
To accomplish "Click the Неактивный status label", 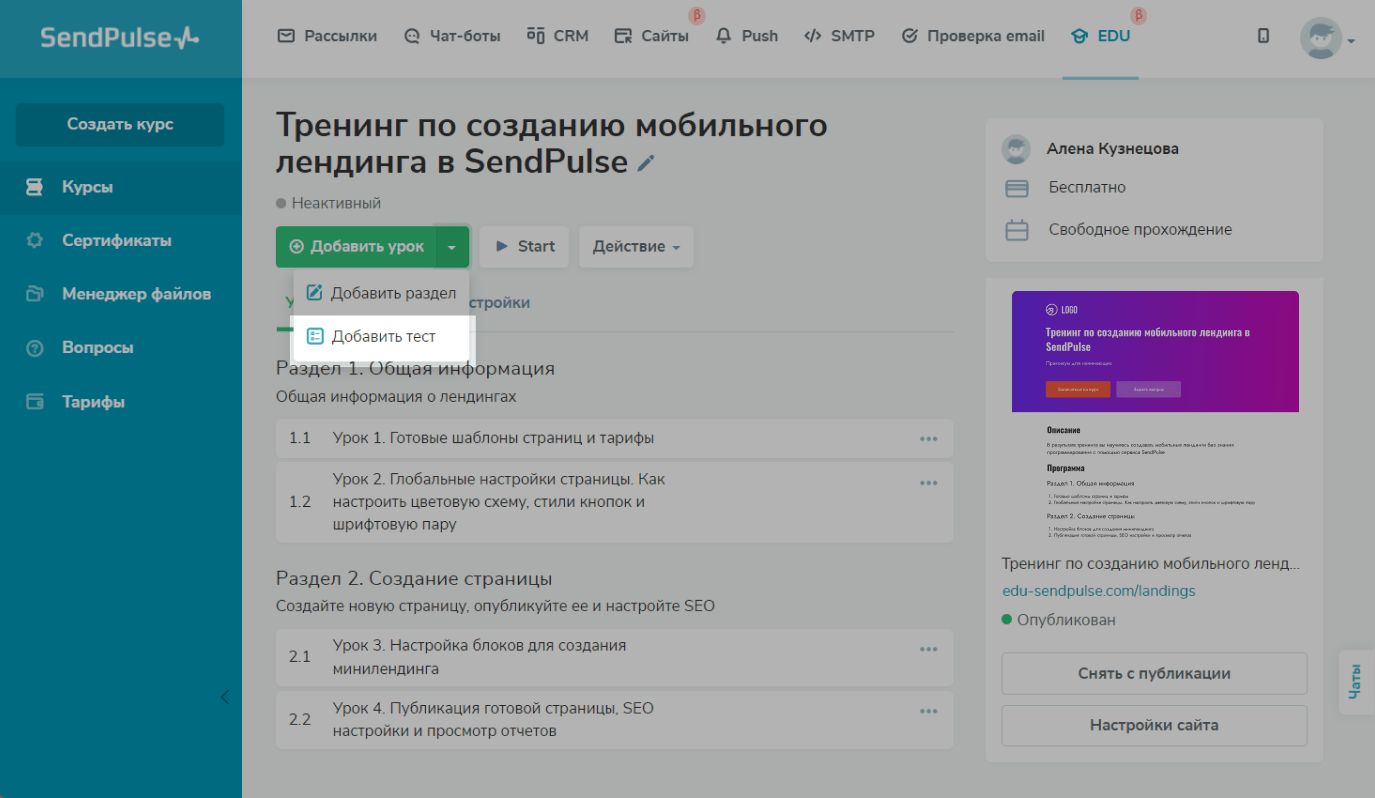I will pyautogui.click(x=329, y=203).
